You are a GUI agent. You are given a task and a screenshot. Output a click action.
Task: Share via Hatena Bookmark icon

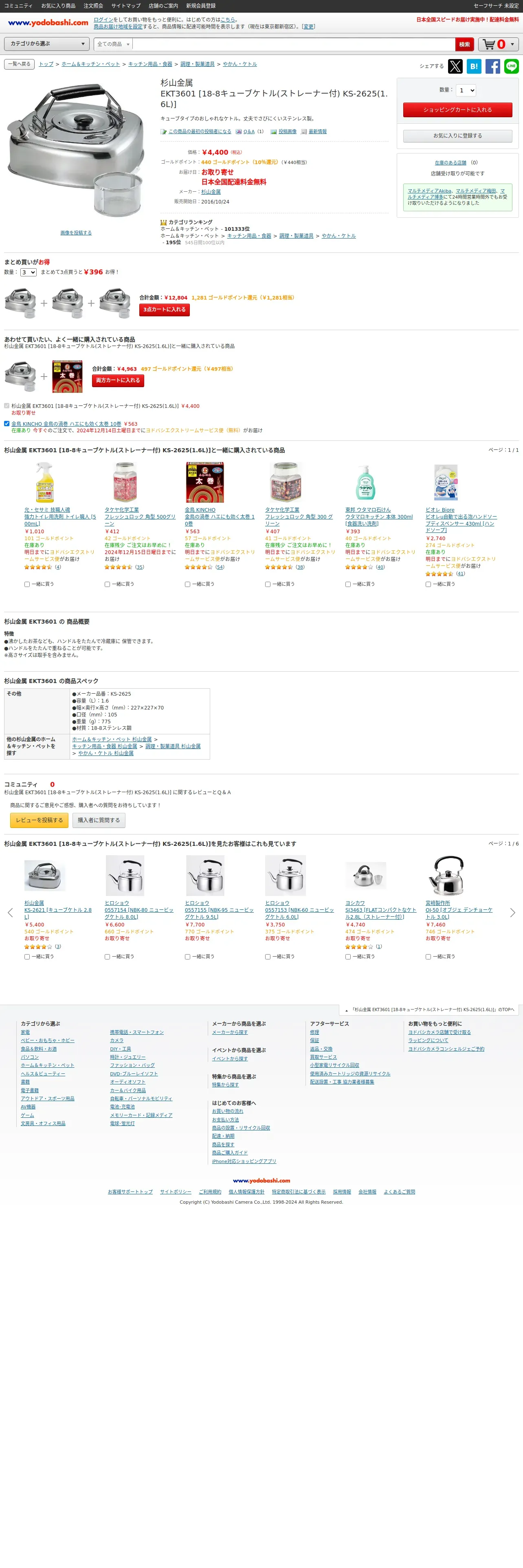tap(474, 66)
